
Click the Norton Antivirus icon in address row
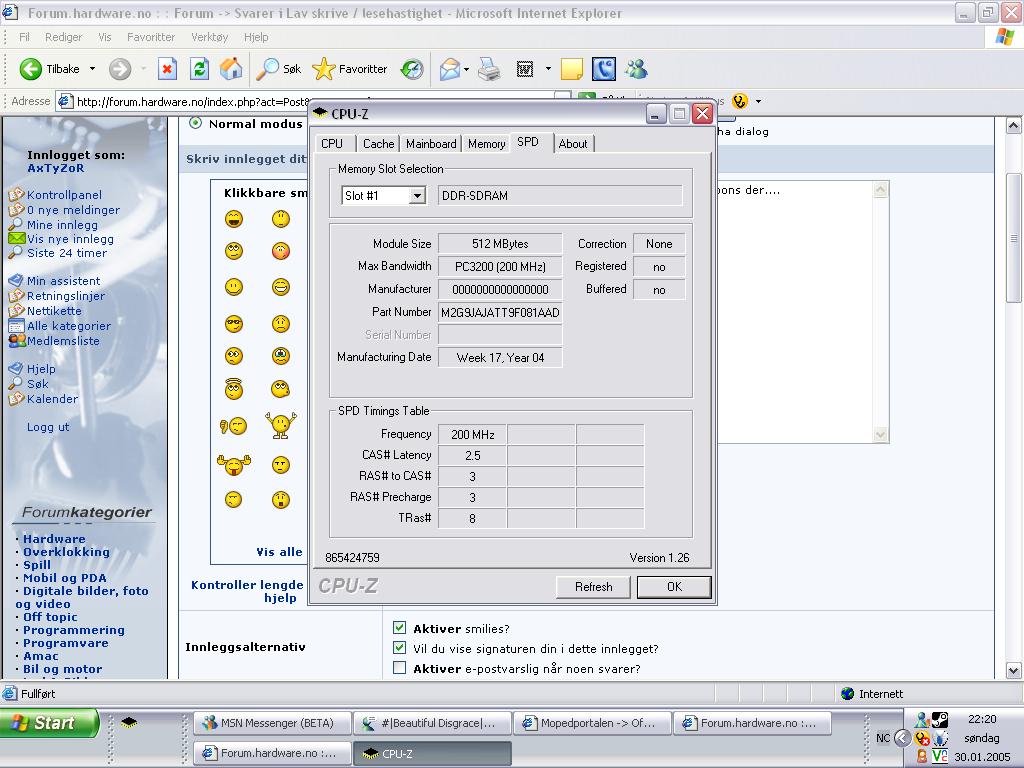tap(739, 101)
